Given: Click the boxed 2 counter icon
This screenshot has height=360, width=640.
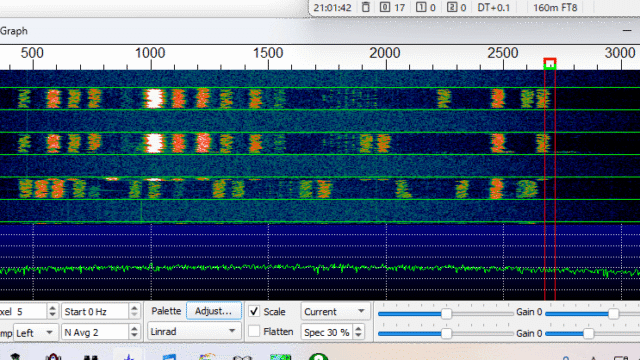Looking at the screenshot, I should pos(451,7).
